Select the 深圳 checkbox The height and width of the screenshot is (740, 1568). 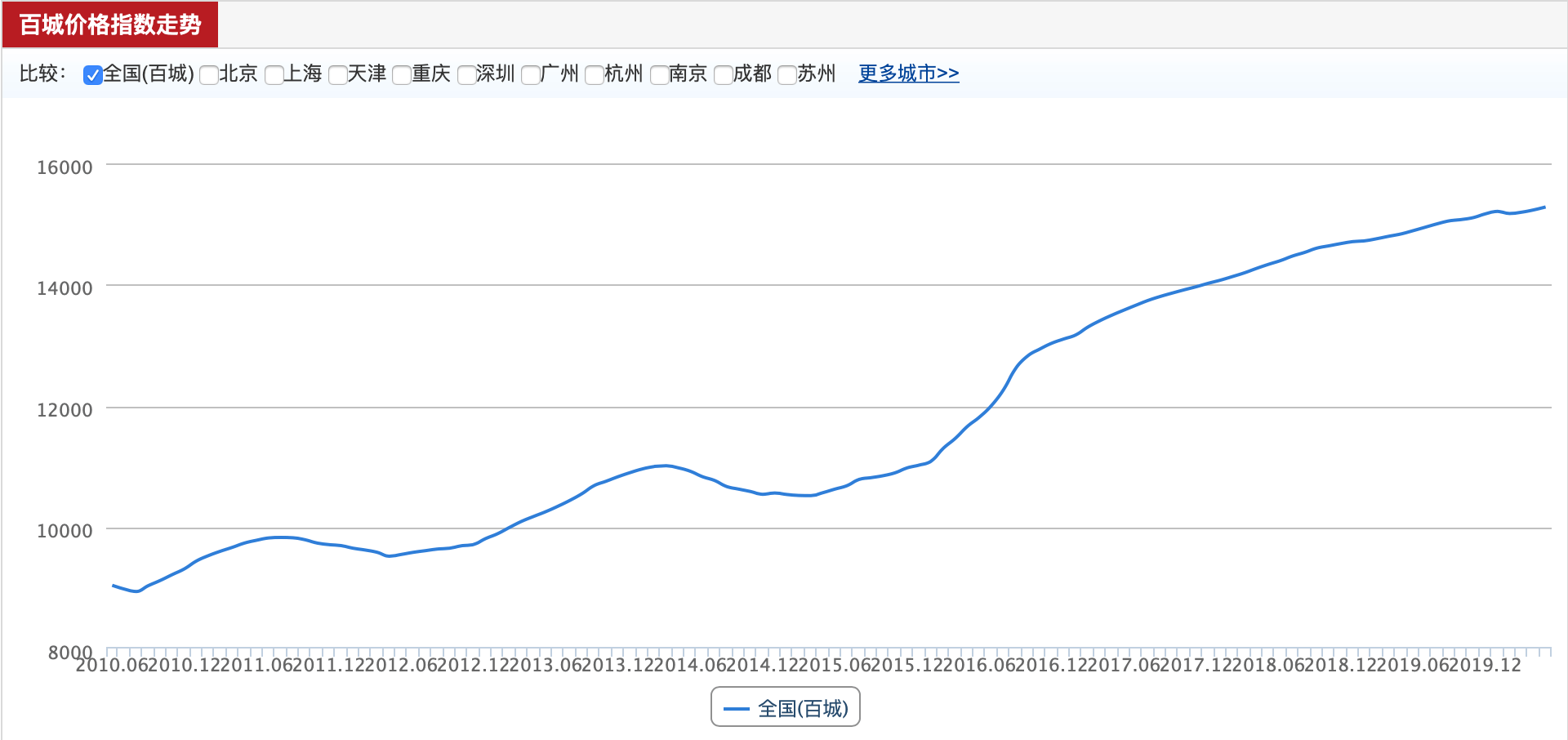(466, 75)
